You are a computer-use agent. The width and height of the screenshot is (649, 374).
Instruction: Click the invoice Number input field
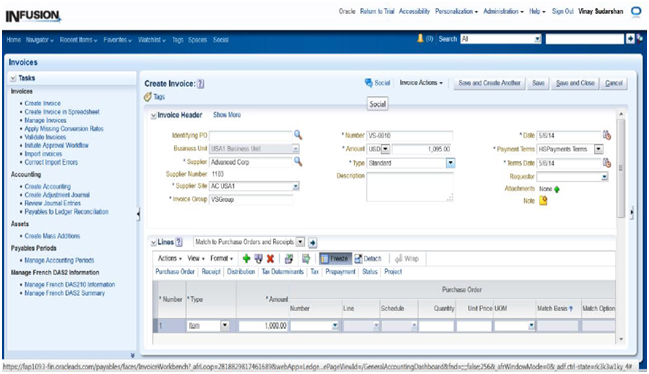(410, 135)
